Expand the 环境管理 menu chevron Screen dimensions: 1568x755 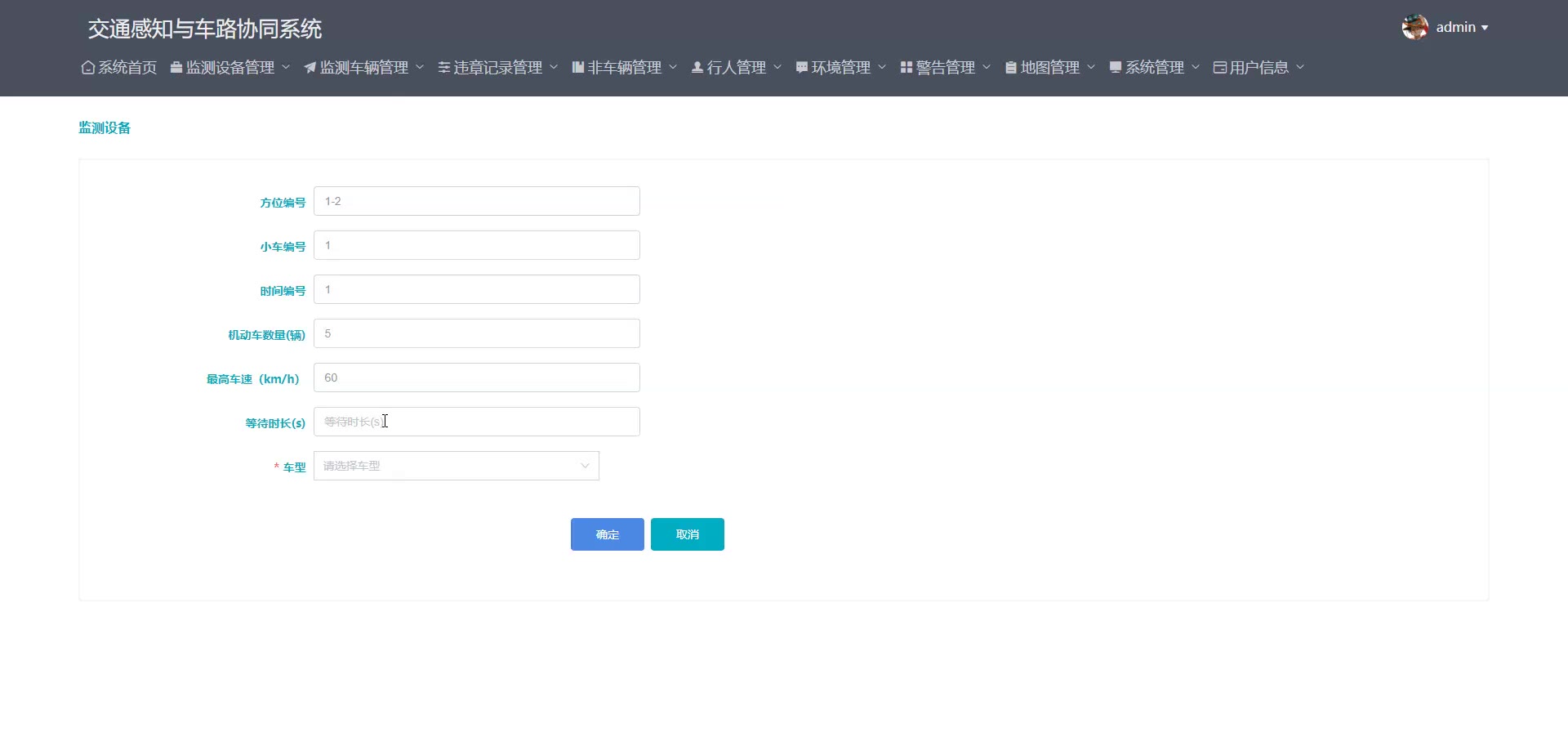(x=882, y=67)
